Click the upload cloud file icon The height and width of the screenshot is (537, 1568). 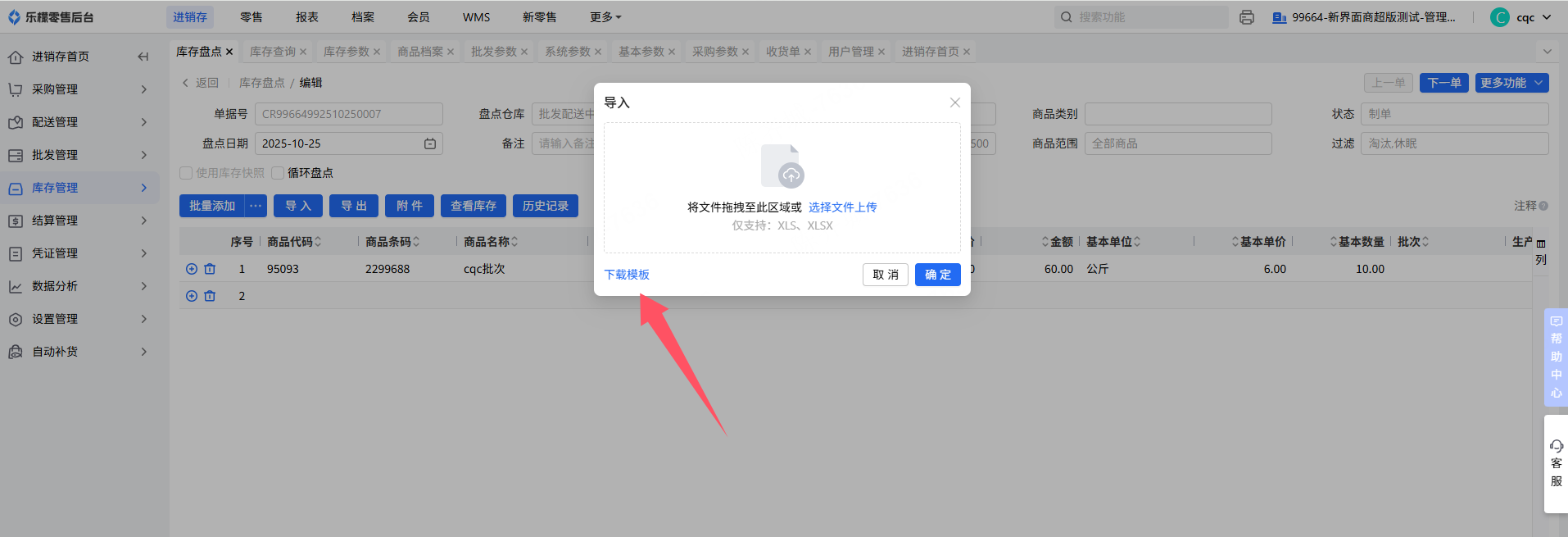782,166
